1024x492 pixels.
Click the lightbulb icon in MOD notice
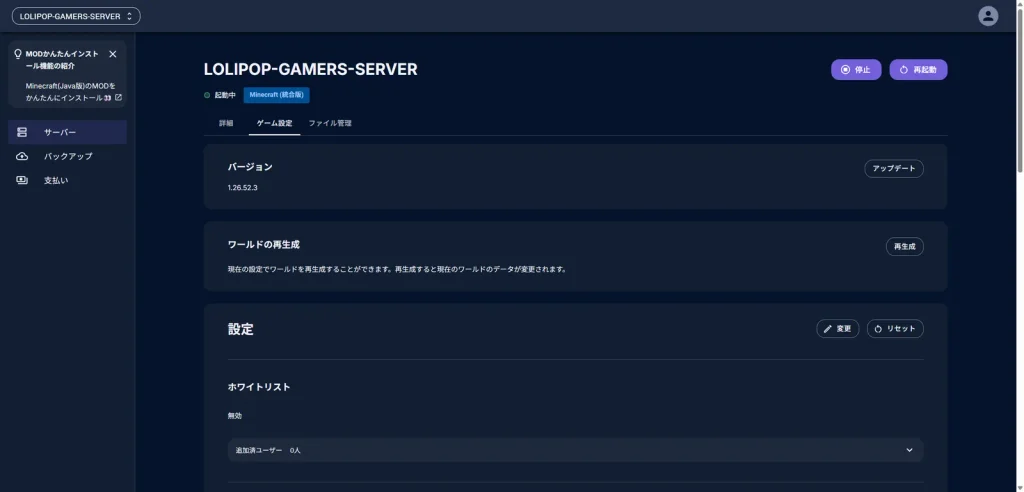(x=18, y=54)
